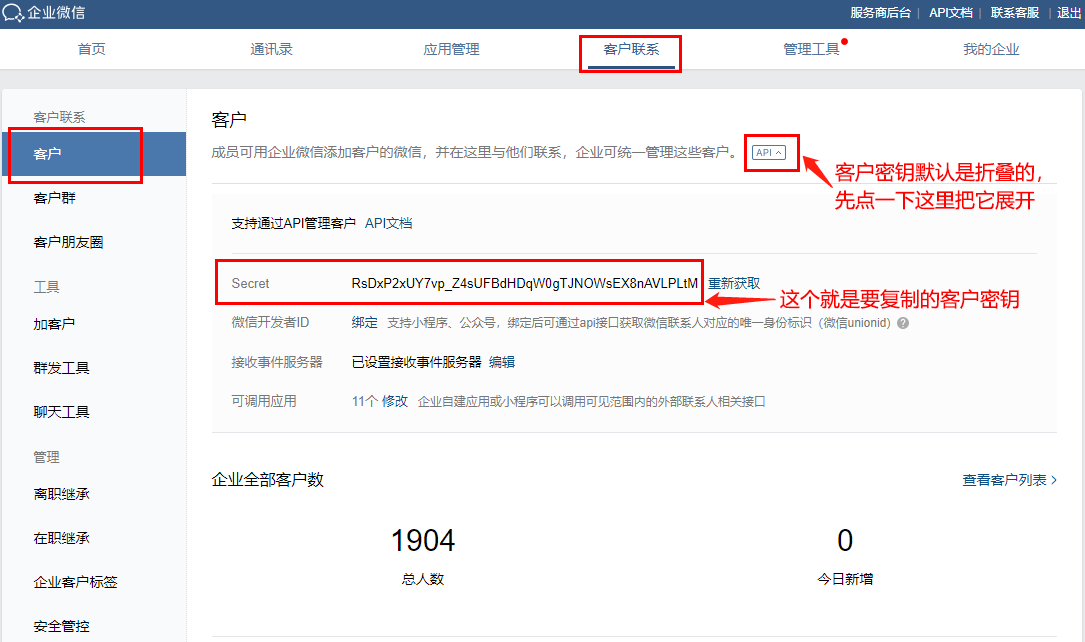Screen dimensions: 1085x642
Task: Open 服务商后台 in the top bar
Action: (x=880, y=12)
